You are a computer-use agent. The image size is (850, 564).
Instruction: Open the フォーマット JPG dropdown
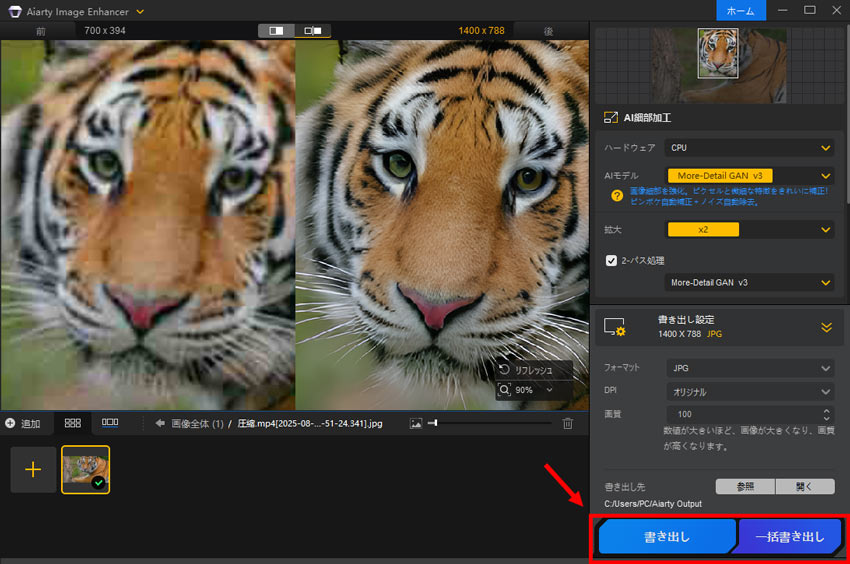pos(750,368)
